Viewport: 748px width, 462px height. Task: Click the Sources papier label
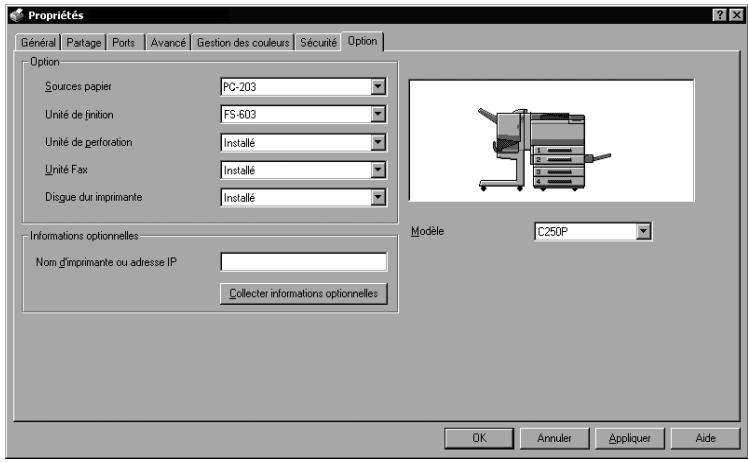78,86
